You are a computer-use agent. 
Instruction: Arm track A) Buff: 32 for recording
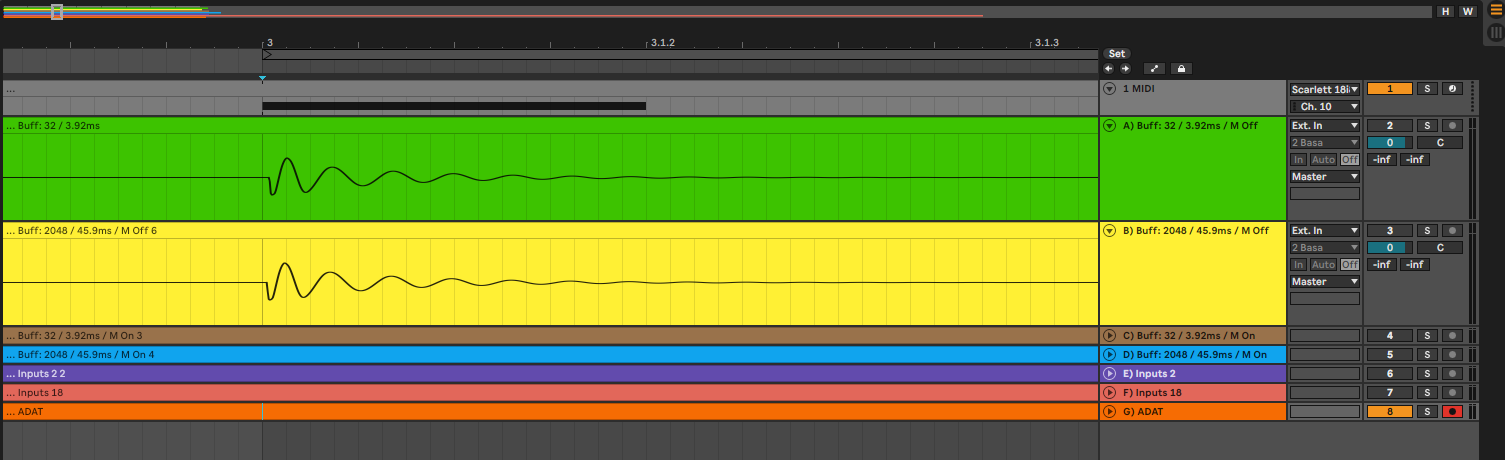(x=1452, y=126)
